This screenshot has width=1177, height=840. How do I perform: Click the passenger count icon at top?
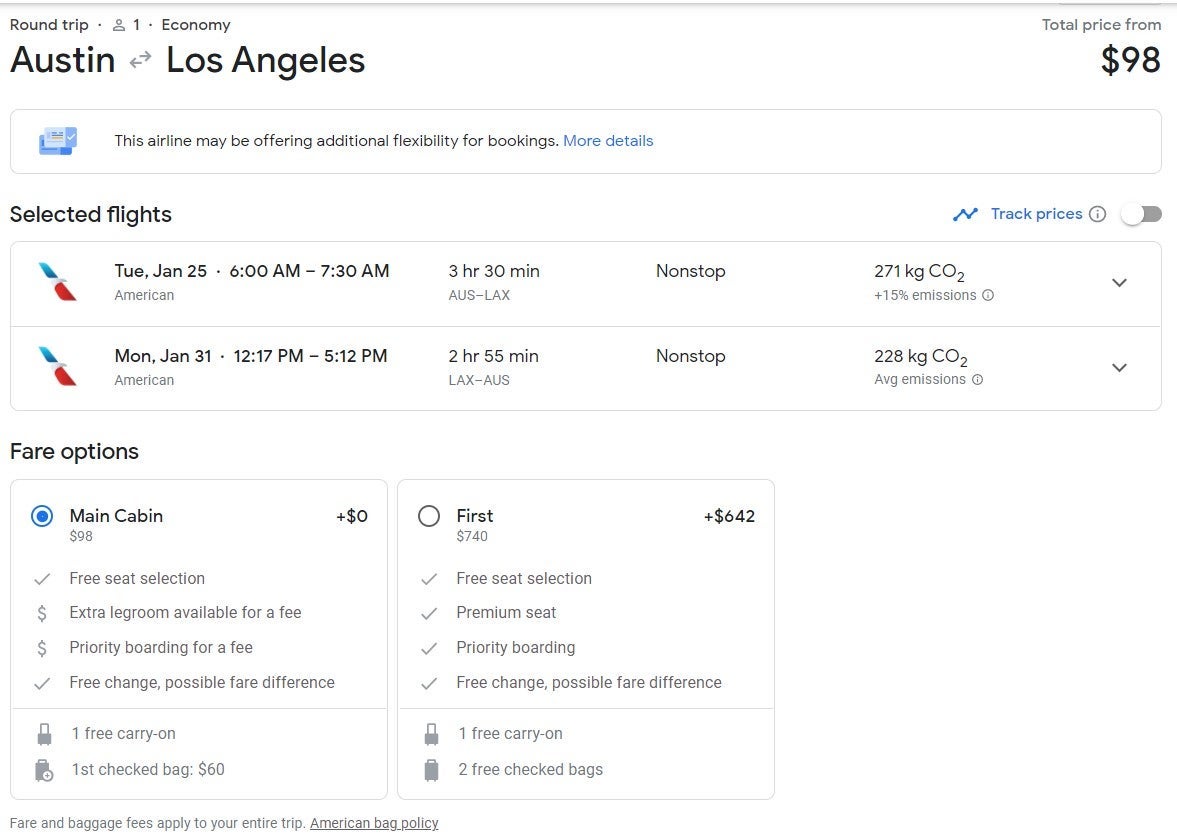click(119, 25)
